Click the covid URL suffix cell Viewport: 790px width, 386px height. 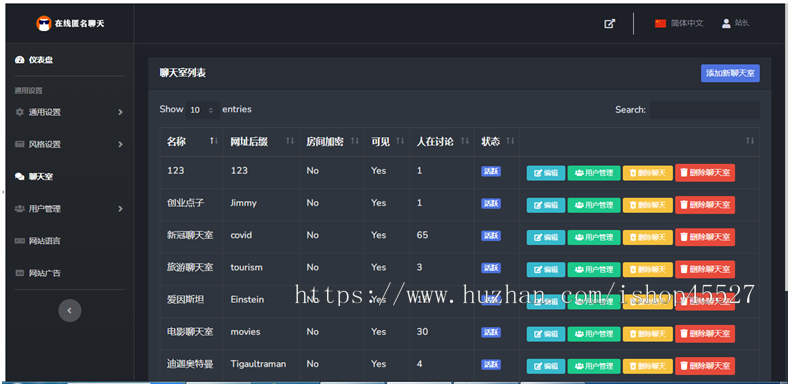[241, 235]
